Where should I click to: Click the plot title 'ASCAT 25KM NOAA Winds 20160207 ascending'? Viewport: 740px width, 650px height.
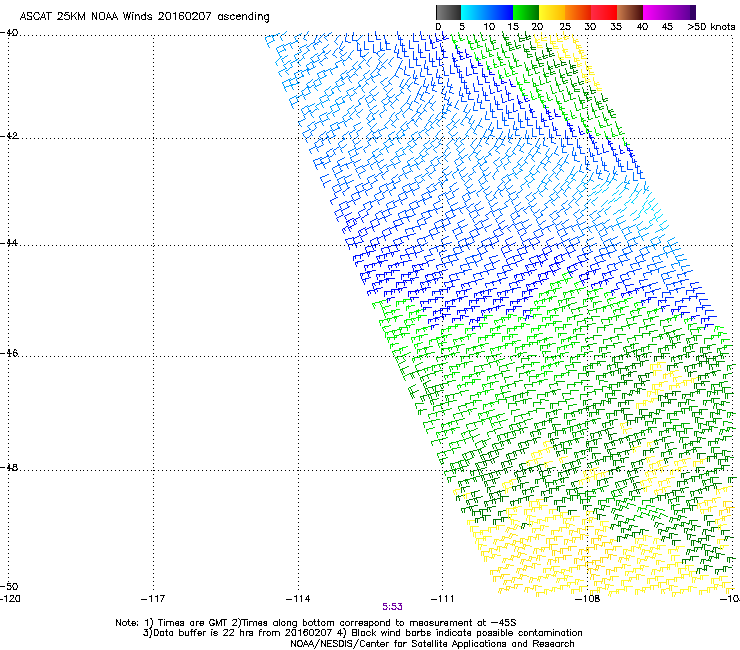144,17
